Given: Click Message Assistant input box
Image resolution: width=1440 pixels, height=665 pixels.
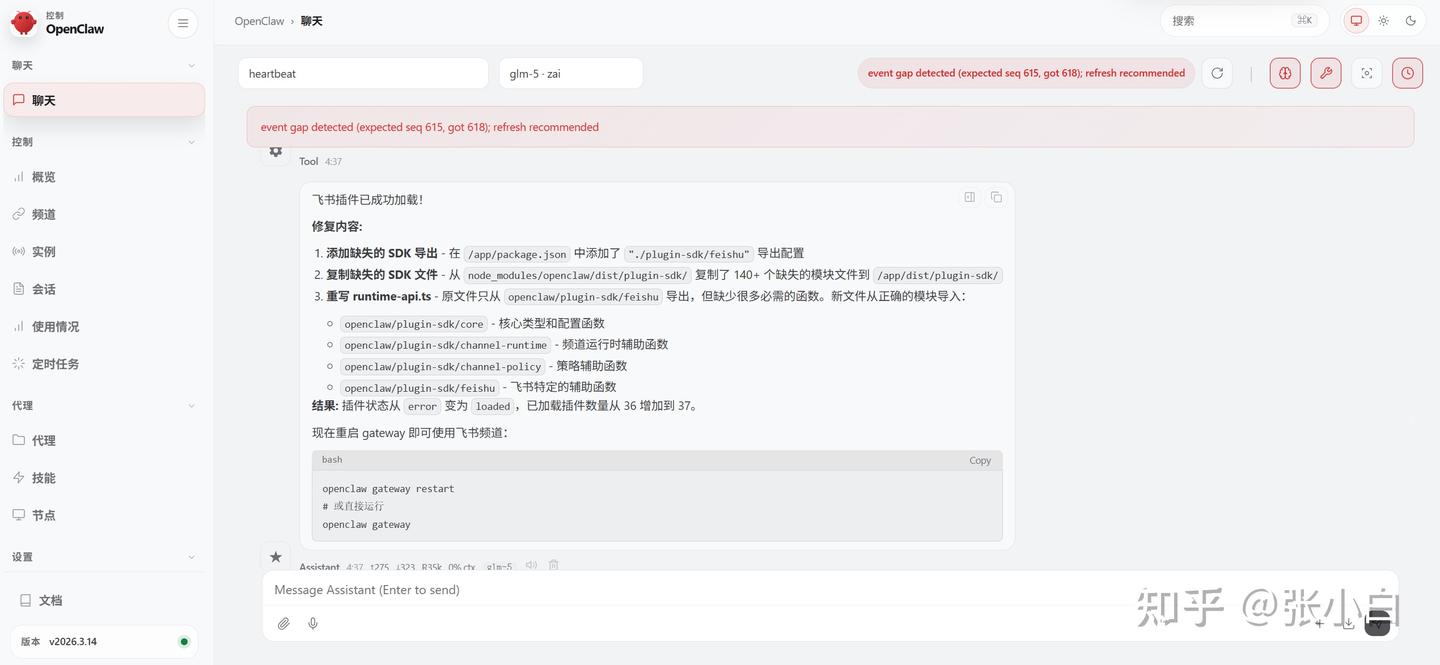Looking at the screenshot, I should (x=830, y=590).
